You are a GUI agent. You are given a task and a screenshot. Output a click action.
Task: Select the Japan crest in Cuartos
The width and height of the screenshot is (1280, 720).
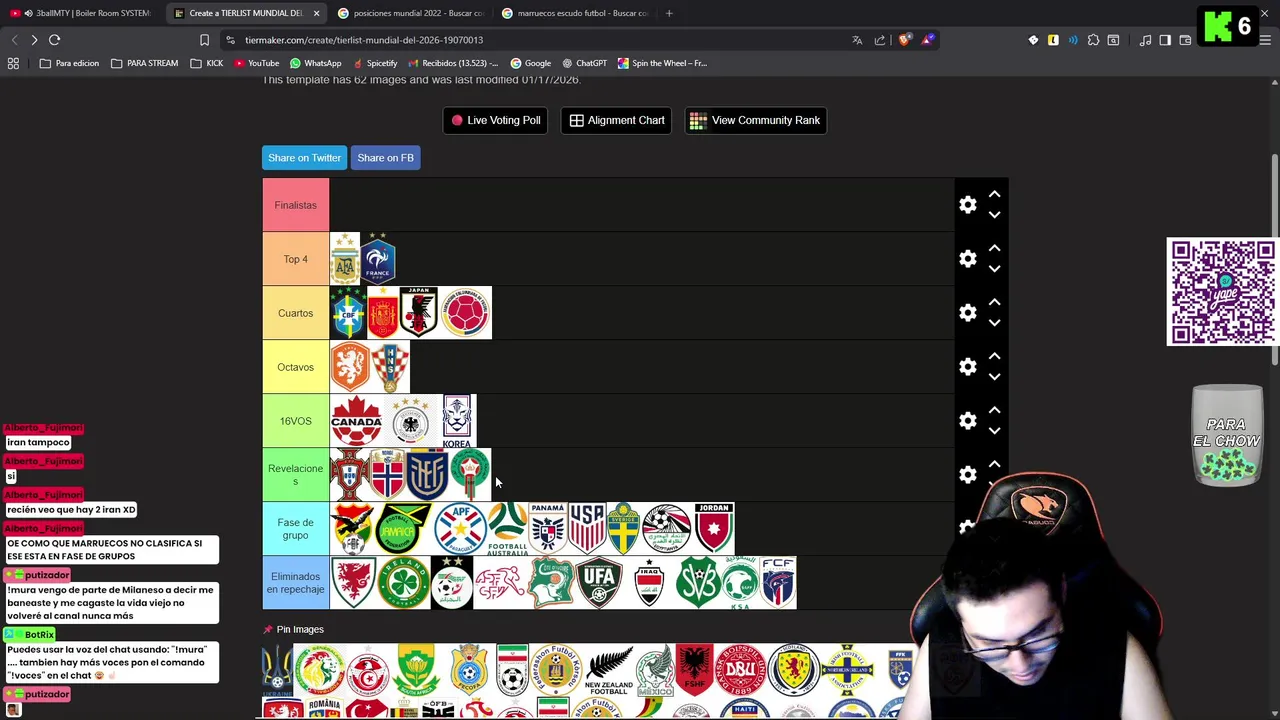point(418,313)
